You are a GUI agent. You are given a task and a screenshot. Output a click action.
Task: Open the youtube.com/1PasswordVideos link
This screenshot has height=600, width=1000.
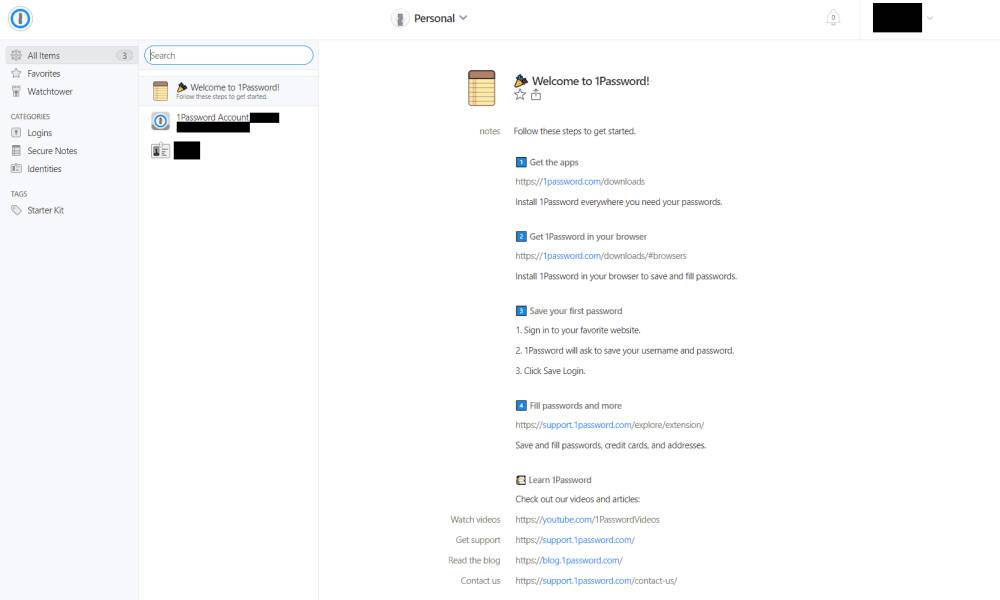pyautogui.click(x=587, y=520)
